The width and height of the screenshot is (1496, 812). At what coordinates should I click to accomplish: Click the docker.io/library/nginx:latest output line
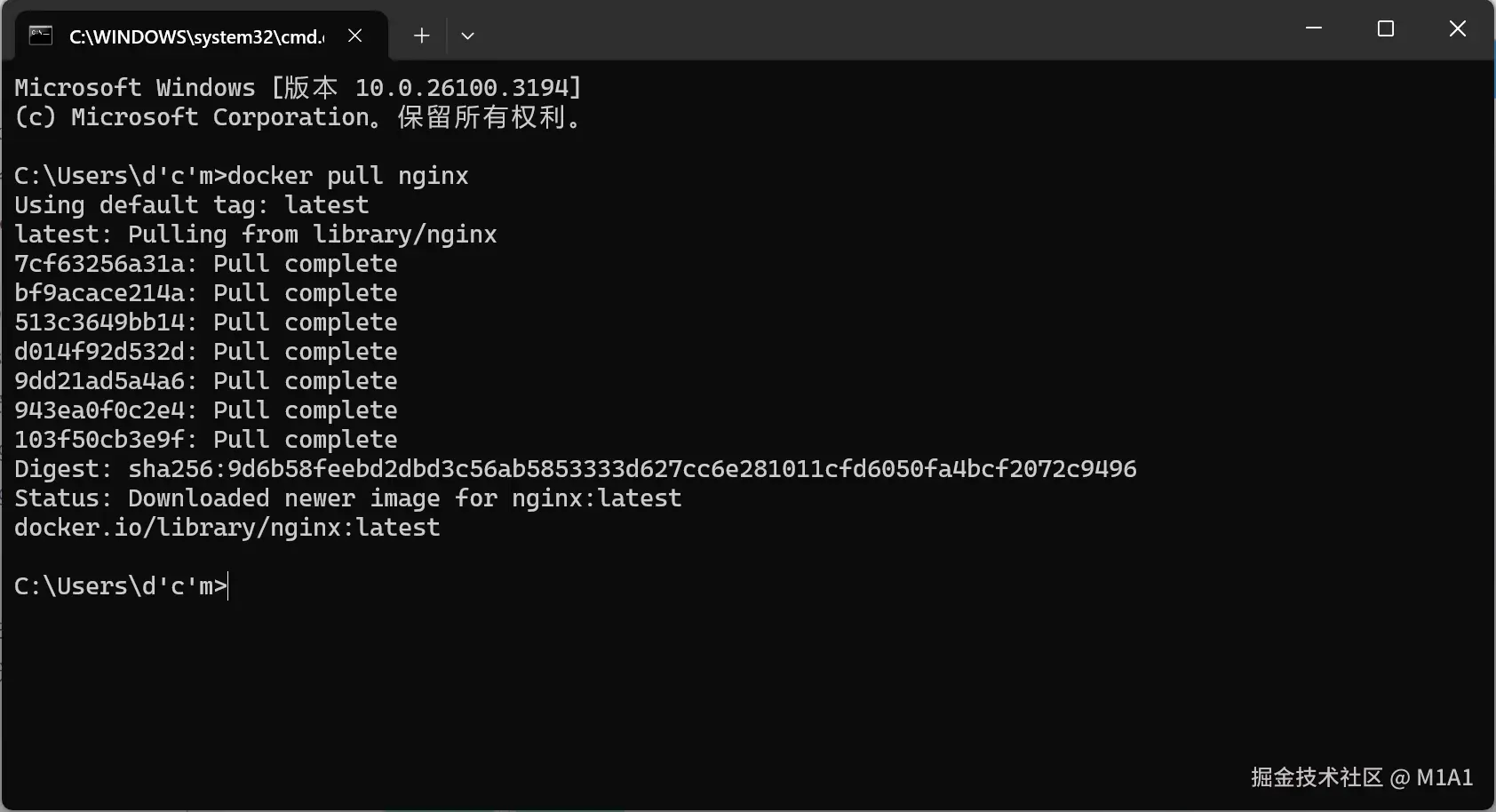tap(227, 528)
